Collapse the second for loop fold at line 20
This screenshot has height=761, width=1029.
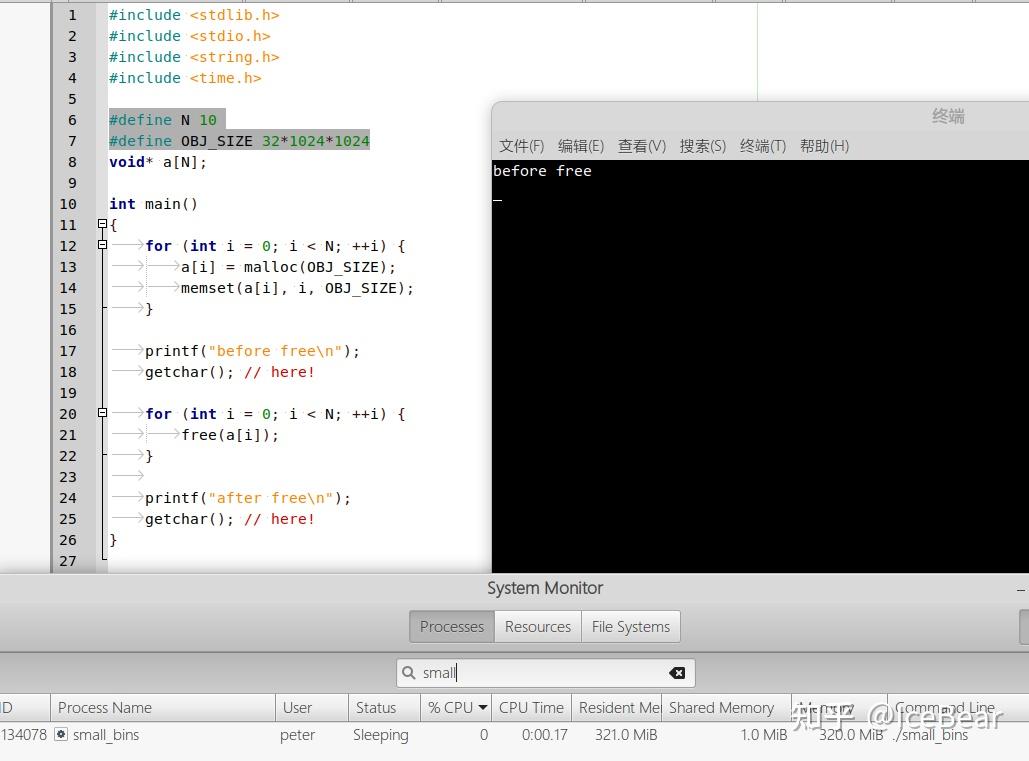click(x=102, y=413)
